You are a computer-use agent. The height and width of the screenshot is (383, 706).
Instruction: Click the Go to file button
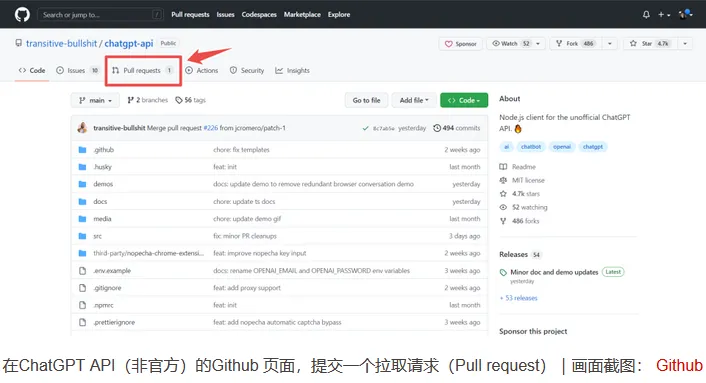pyautogui.click(x=367, y=100)
